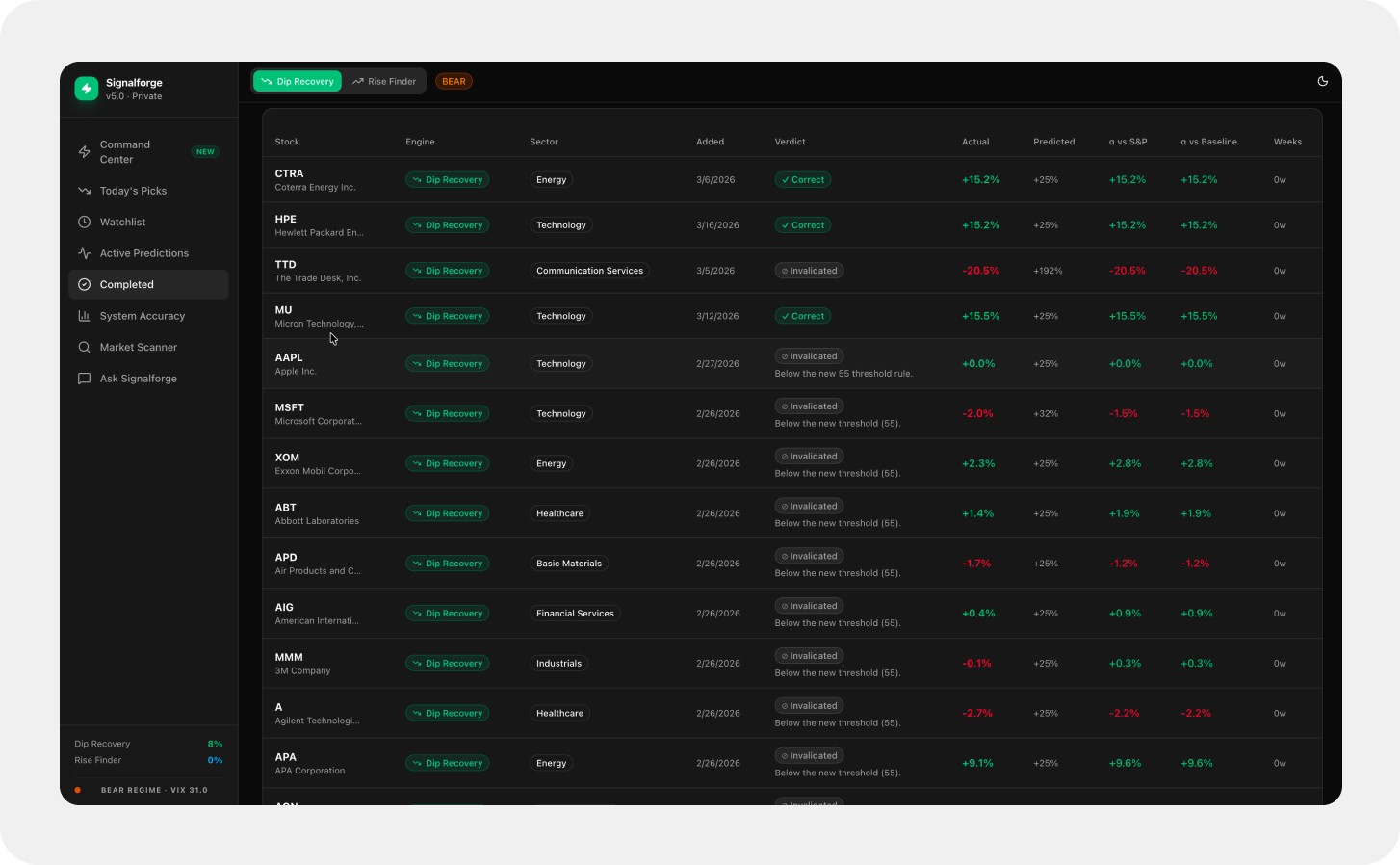
Task: Open Market Scanner
Action: [x=148, y=347]
